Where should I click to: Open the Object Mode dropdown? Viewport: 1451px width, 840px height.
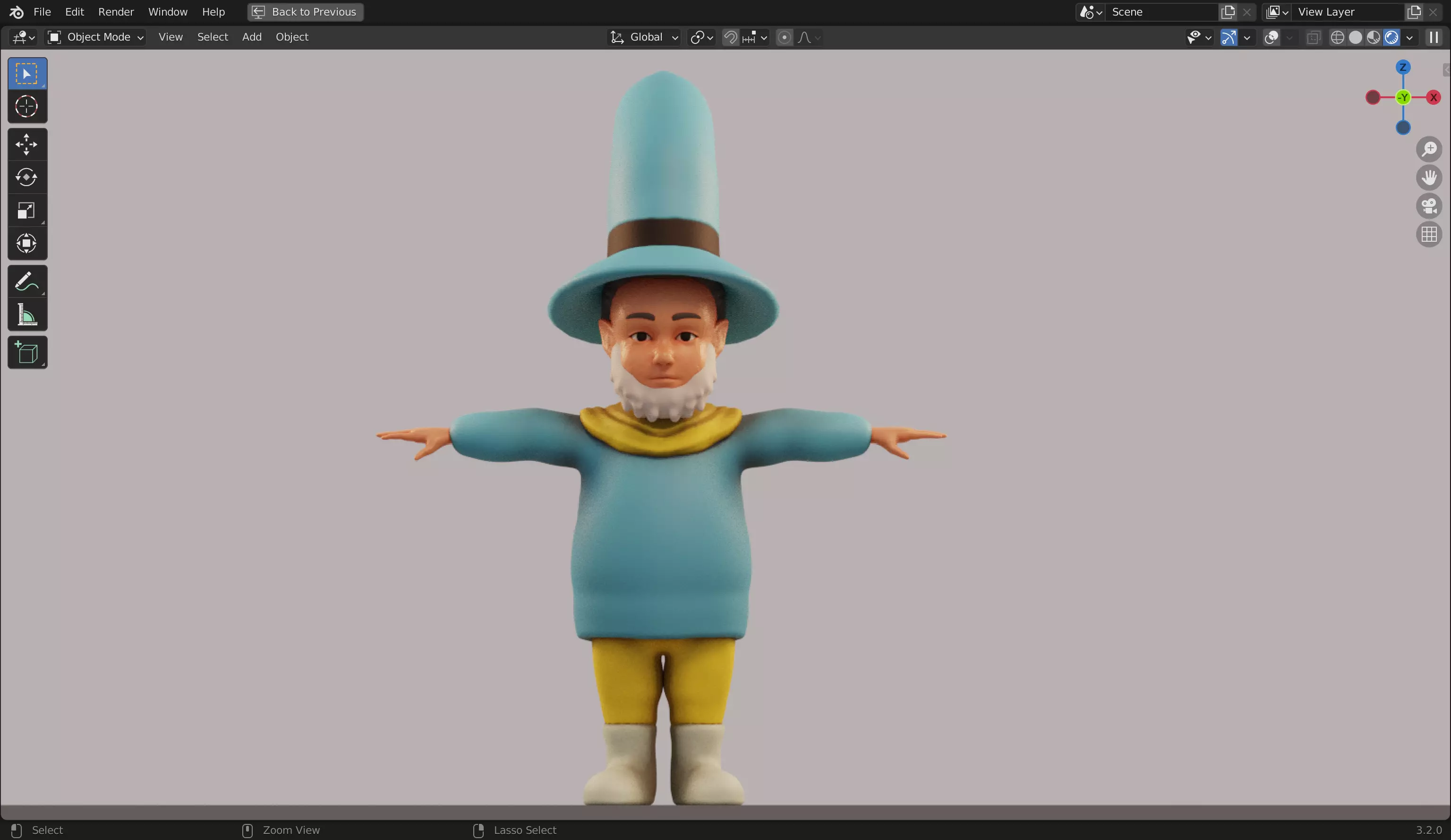pos(95,37)
